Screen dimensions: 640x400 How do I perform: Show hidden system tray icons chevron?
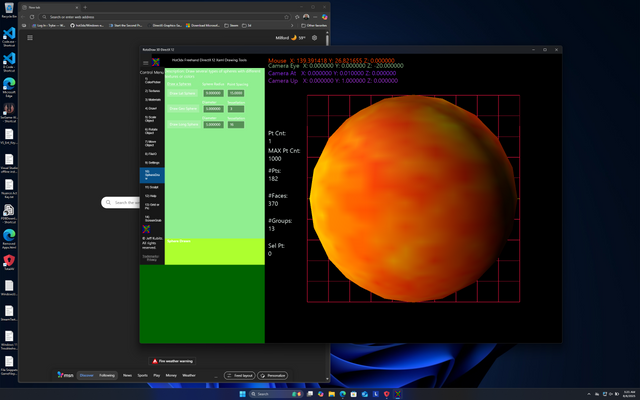click(589, 394)
